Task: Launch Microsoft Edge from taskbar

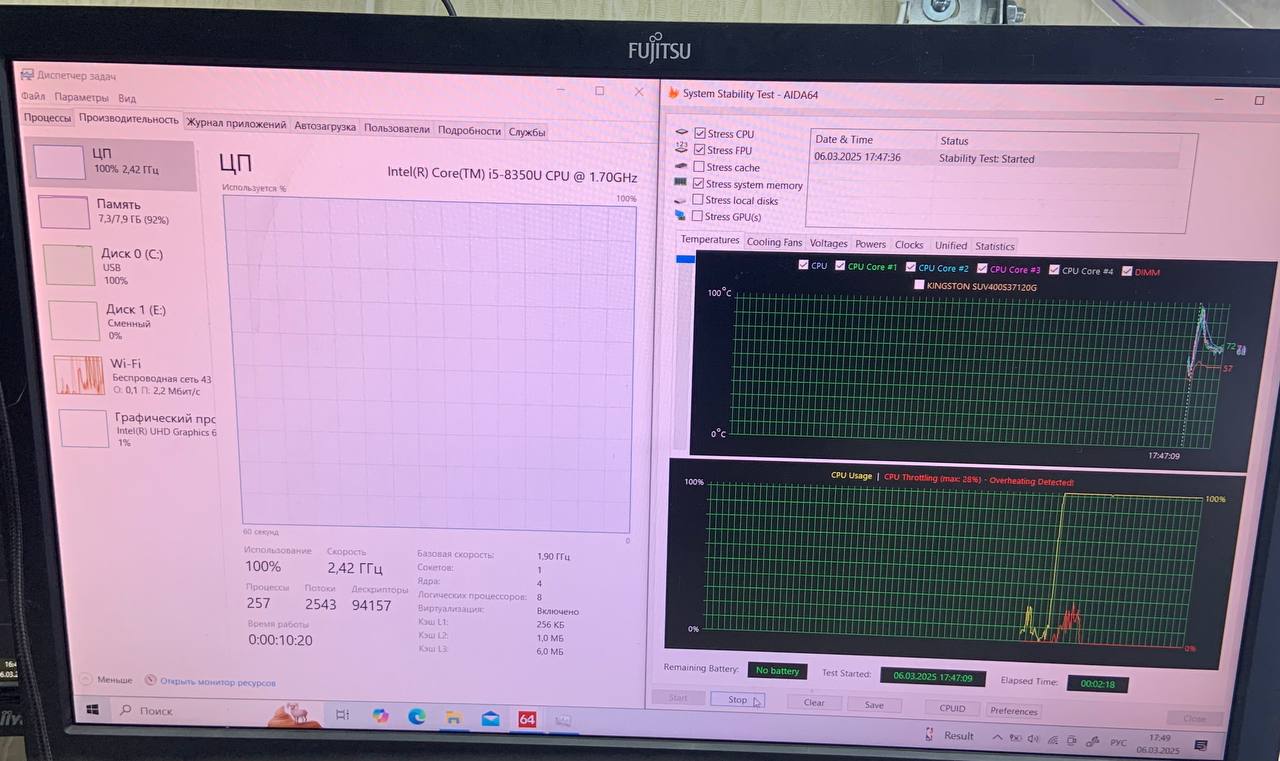Action: point(417,716)
